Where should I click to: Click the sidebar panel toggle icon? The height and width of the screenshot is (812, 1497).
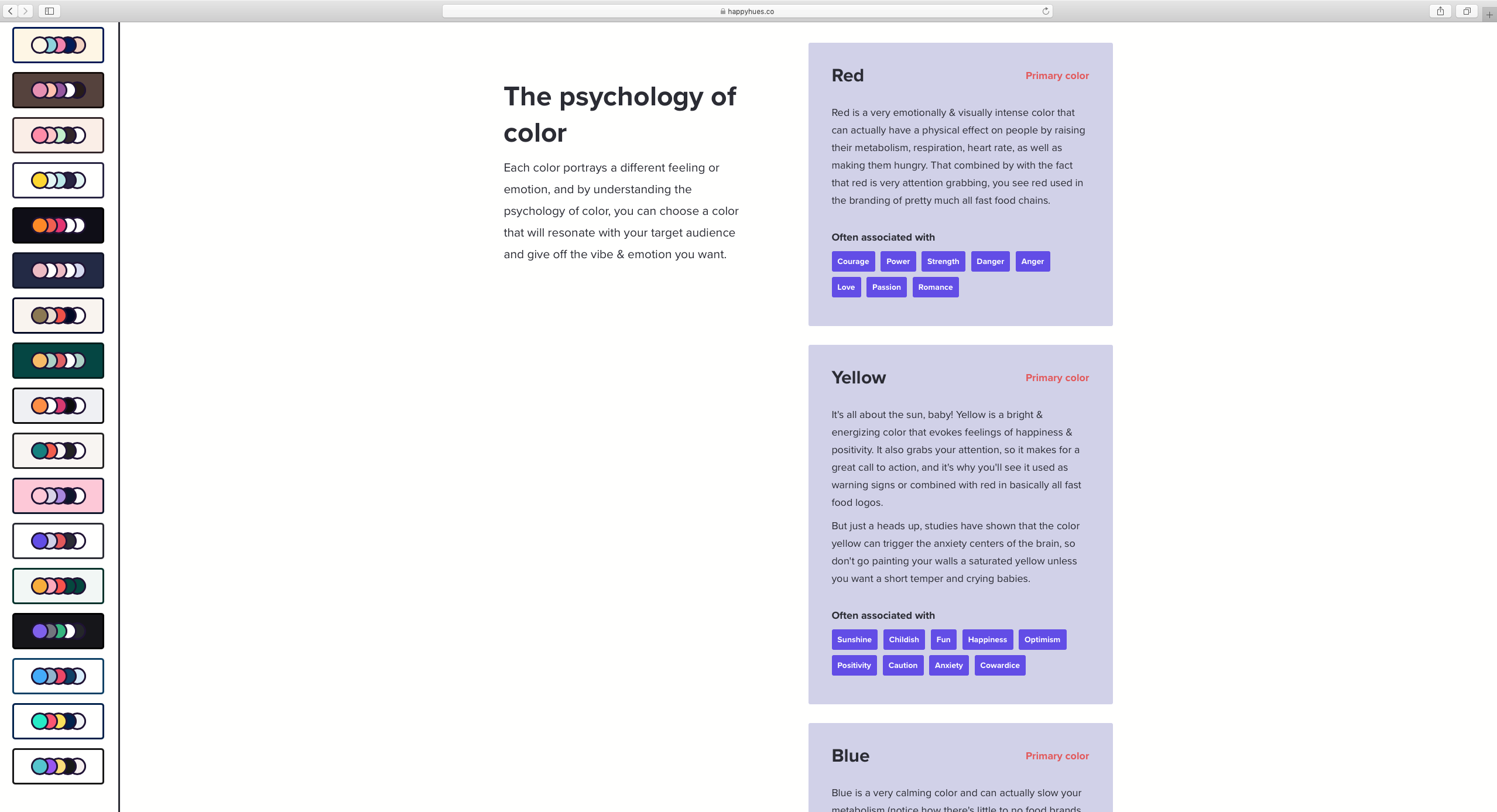48,10
